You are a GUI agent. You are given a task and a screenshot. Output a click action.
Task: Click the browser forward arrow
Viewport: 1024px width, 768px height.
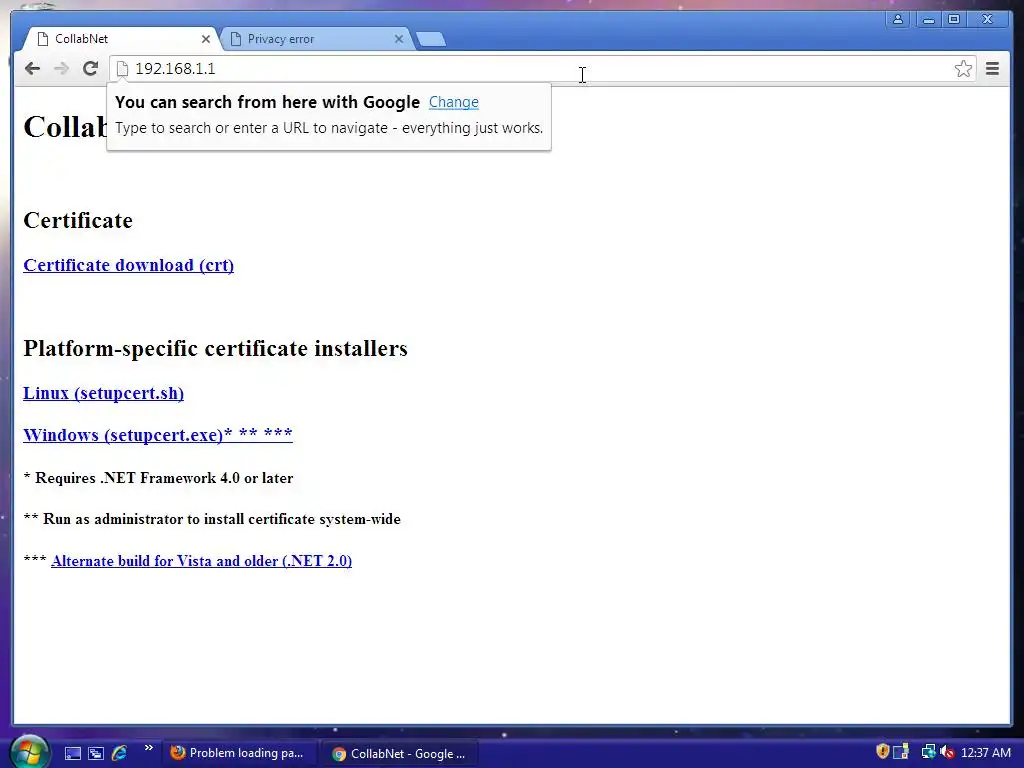tap(61, 69)
